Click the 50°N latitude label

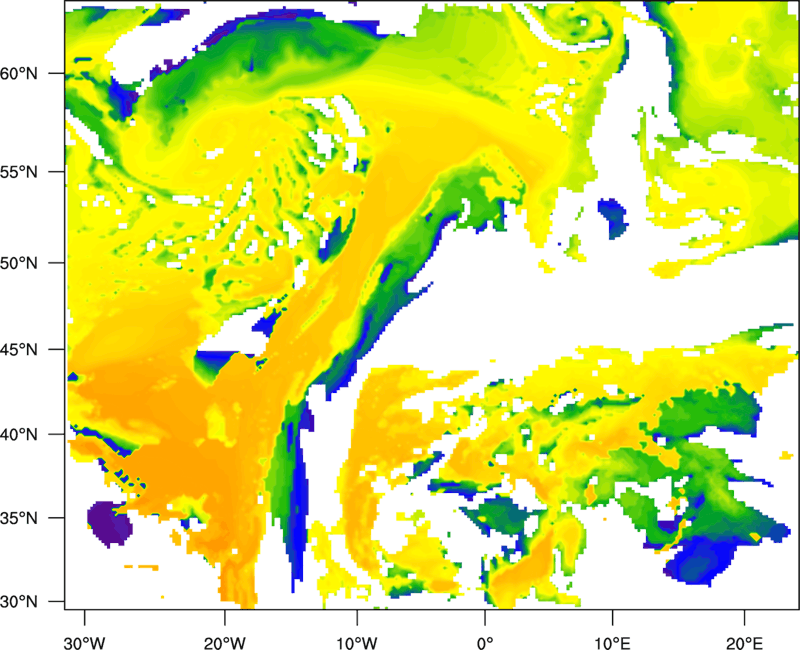pos(19,264)
